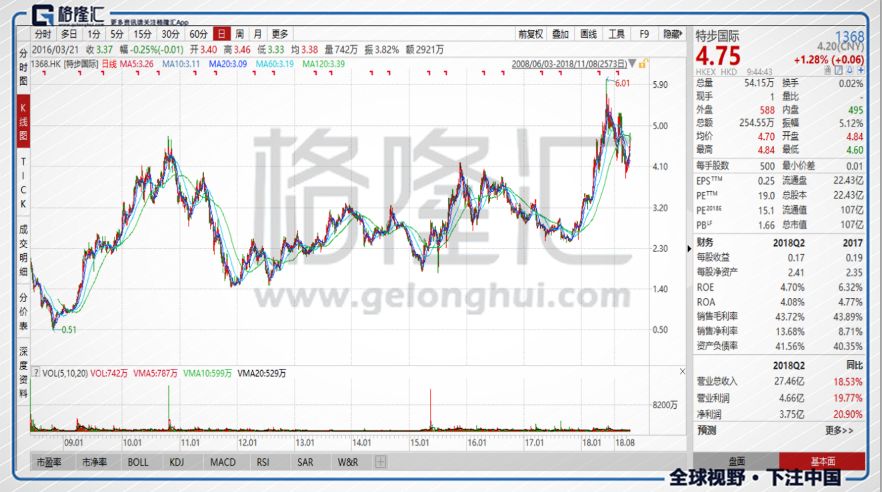Click the plus (add to watchlist) icon near the price
This screenshot has height=492, width=882.
click(x=861, y=70)
